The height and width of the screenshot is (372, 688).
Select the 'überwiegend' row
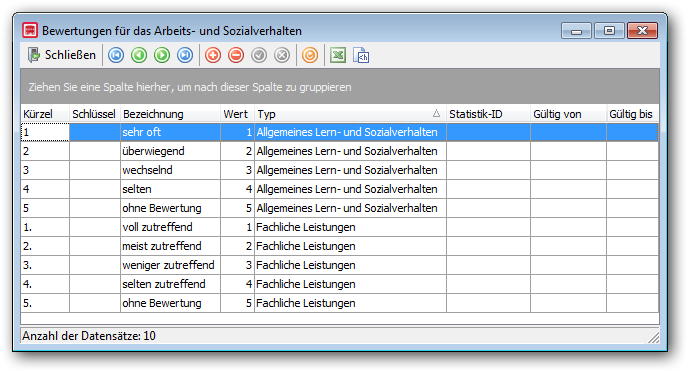[x=339, y=151]
